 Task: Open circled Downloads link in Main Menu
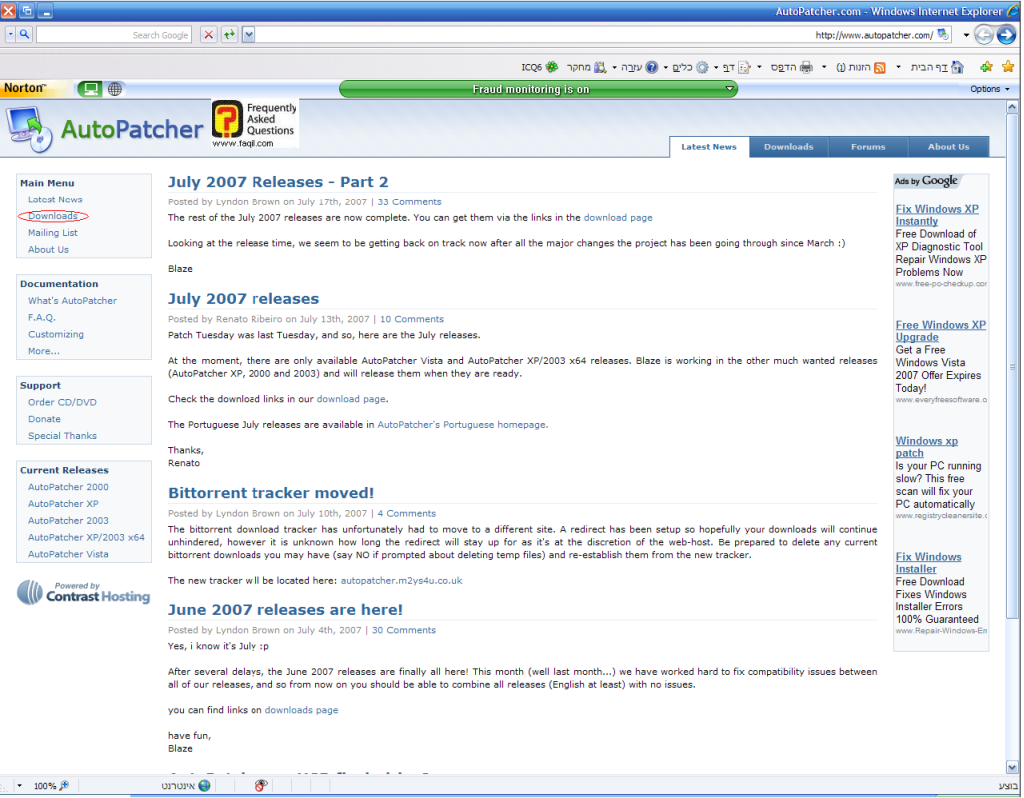pyautogui.click(x=53, y=216)
